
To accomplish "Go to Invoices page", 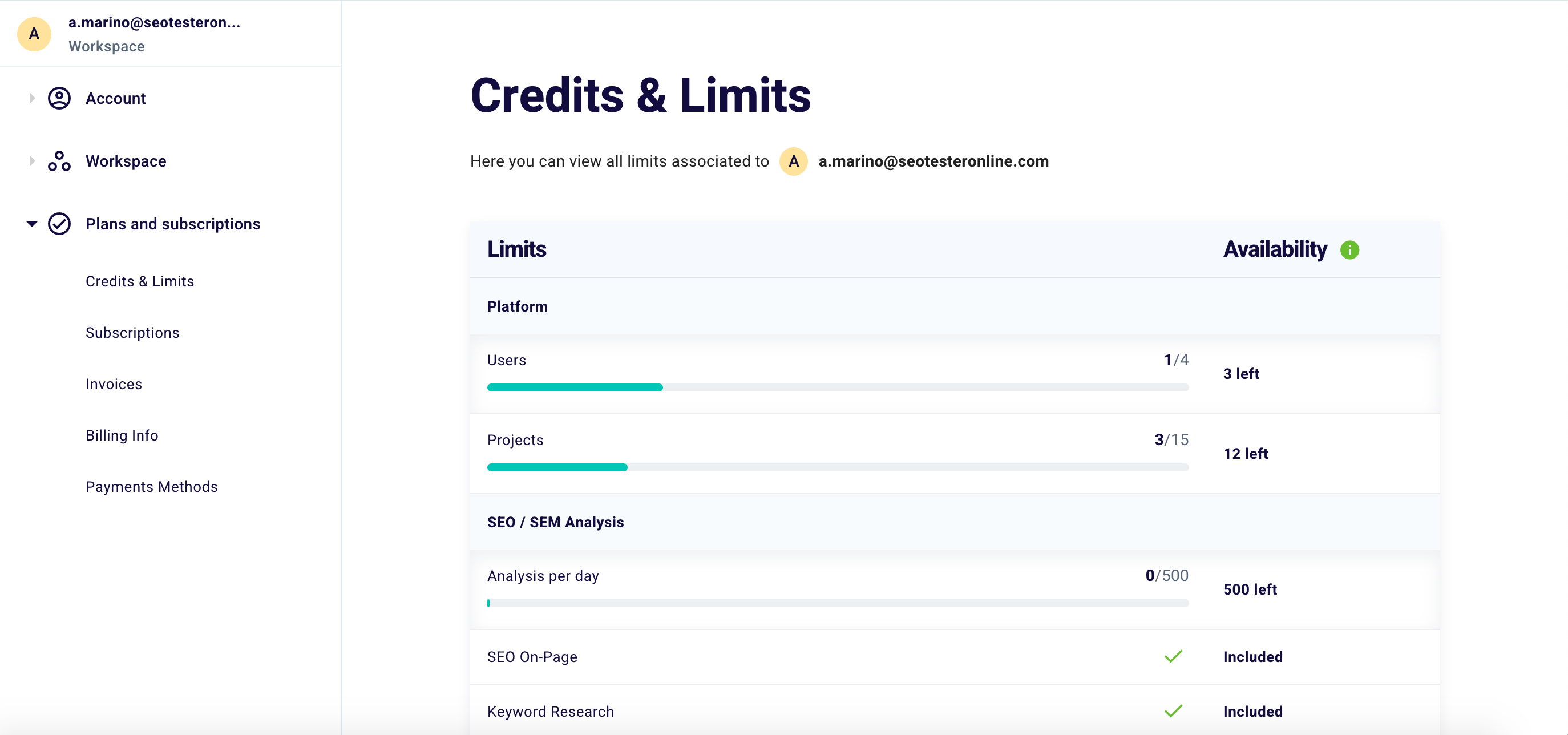I will 113,383.
